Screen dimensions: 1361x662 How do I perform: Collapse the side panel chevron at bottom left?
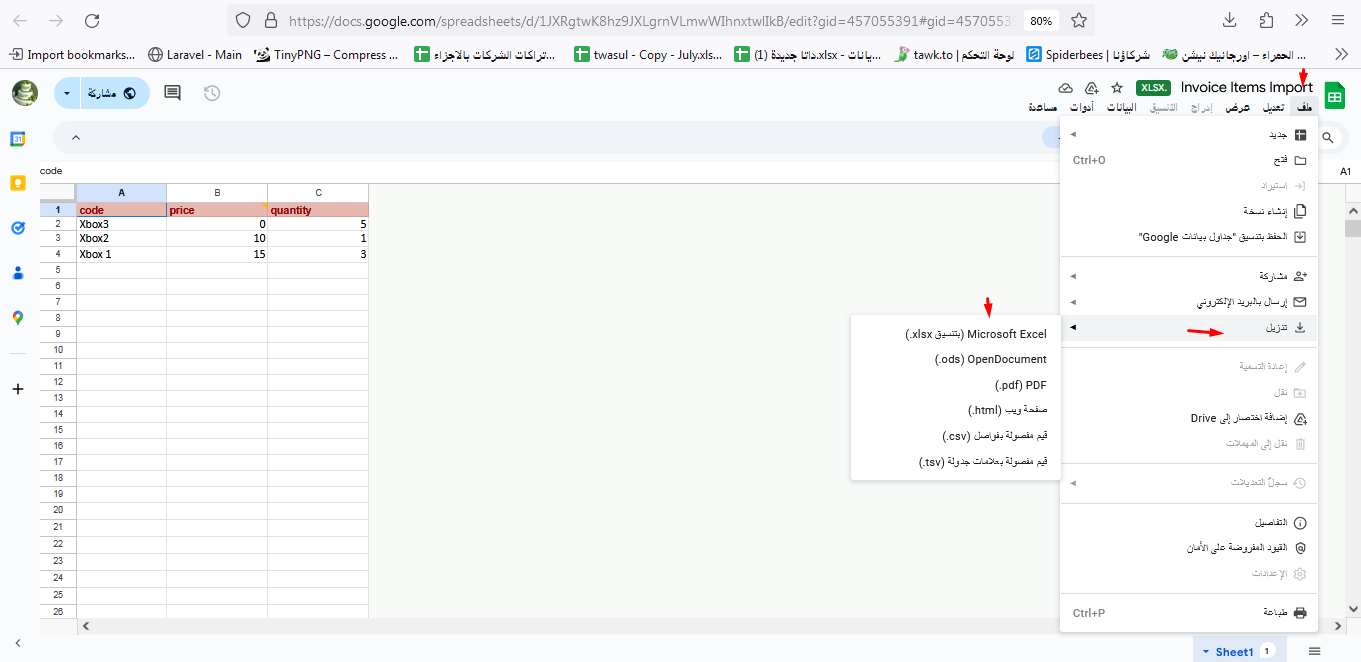17,643
